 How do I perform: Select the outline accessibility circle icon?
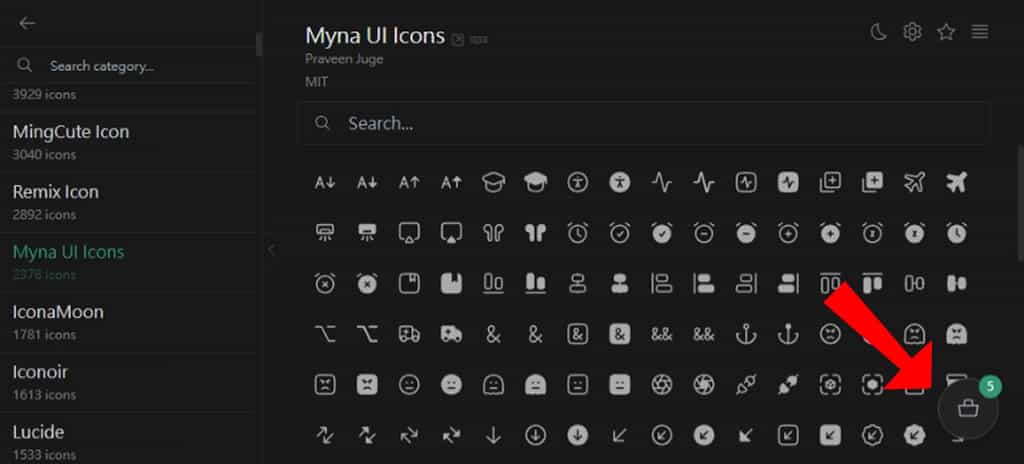coord(577,182)
